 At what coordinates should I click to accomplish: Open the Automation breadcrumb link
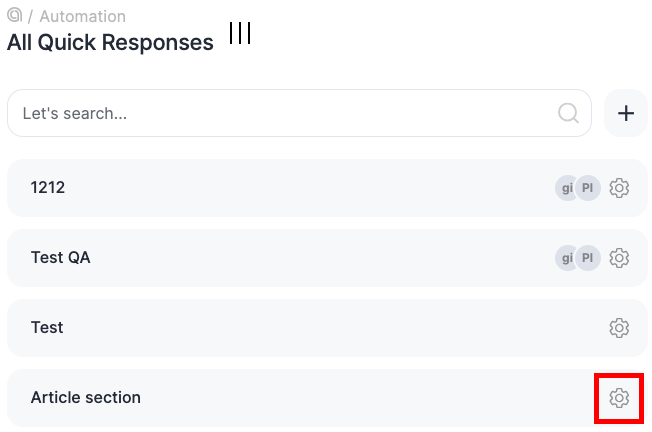tap(82, 17)
